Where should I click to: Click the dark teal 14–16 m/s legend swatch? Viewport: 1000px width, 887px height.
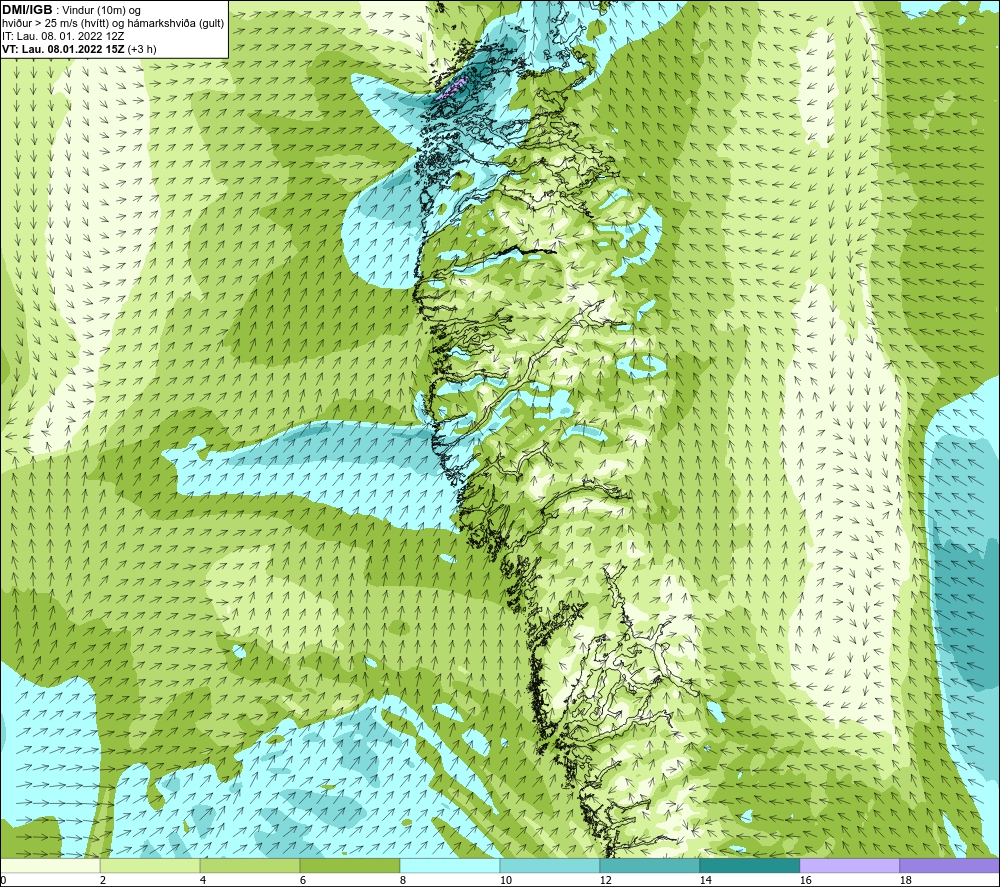(x=749, y=865)
